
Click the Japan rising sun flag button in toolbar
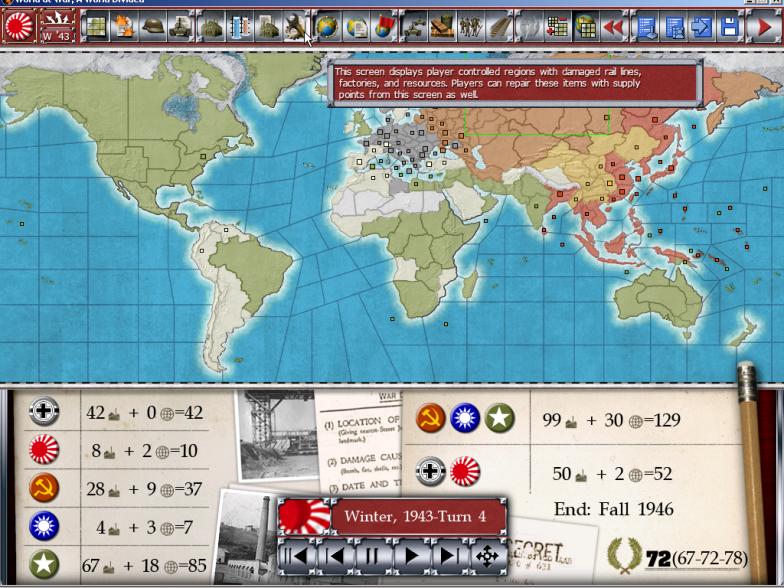tap(19, 26)
